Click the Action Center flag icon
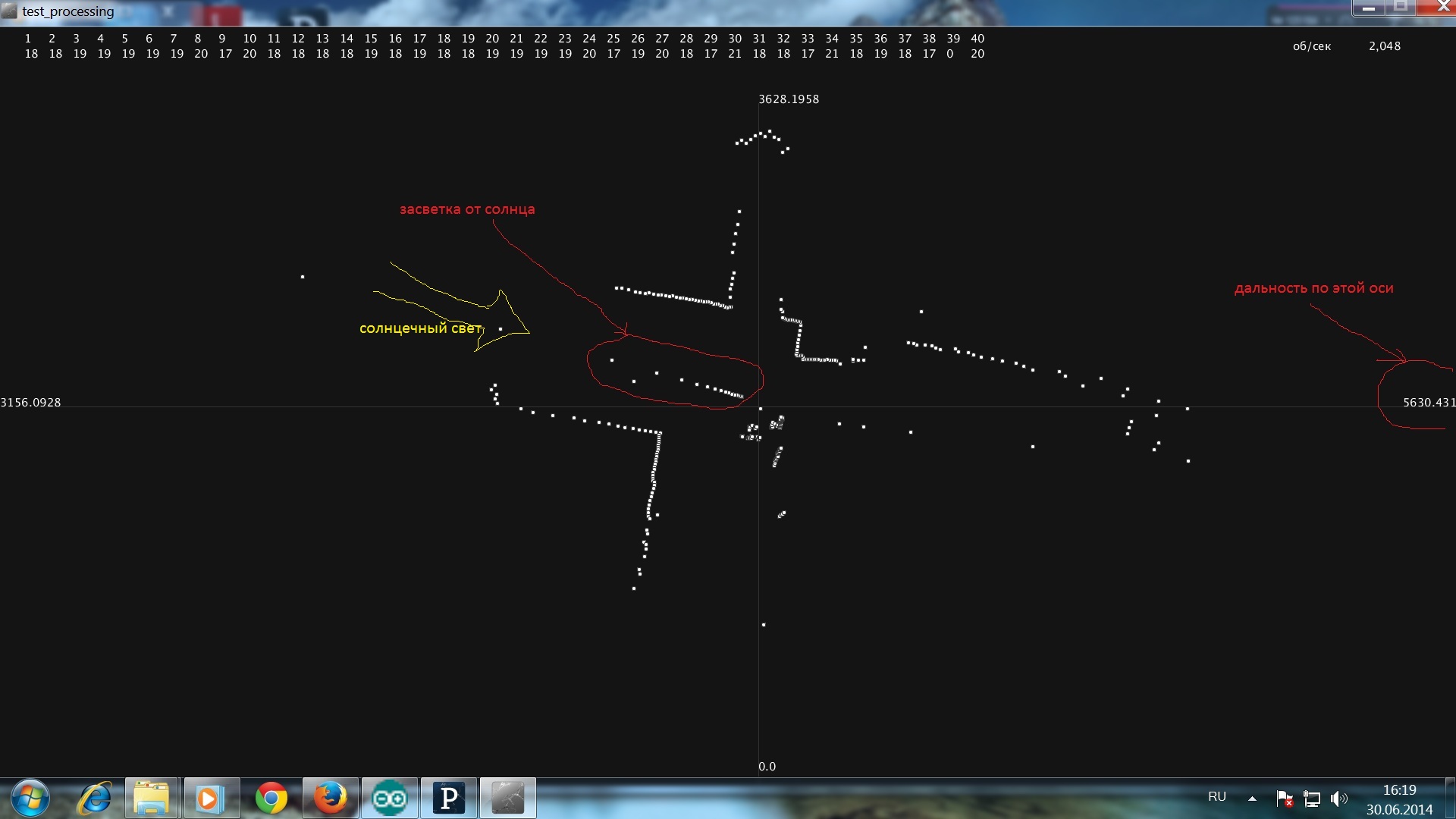Viewport: 1456px width, 819px height. 1284,798
